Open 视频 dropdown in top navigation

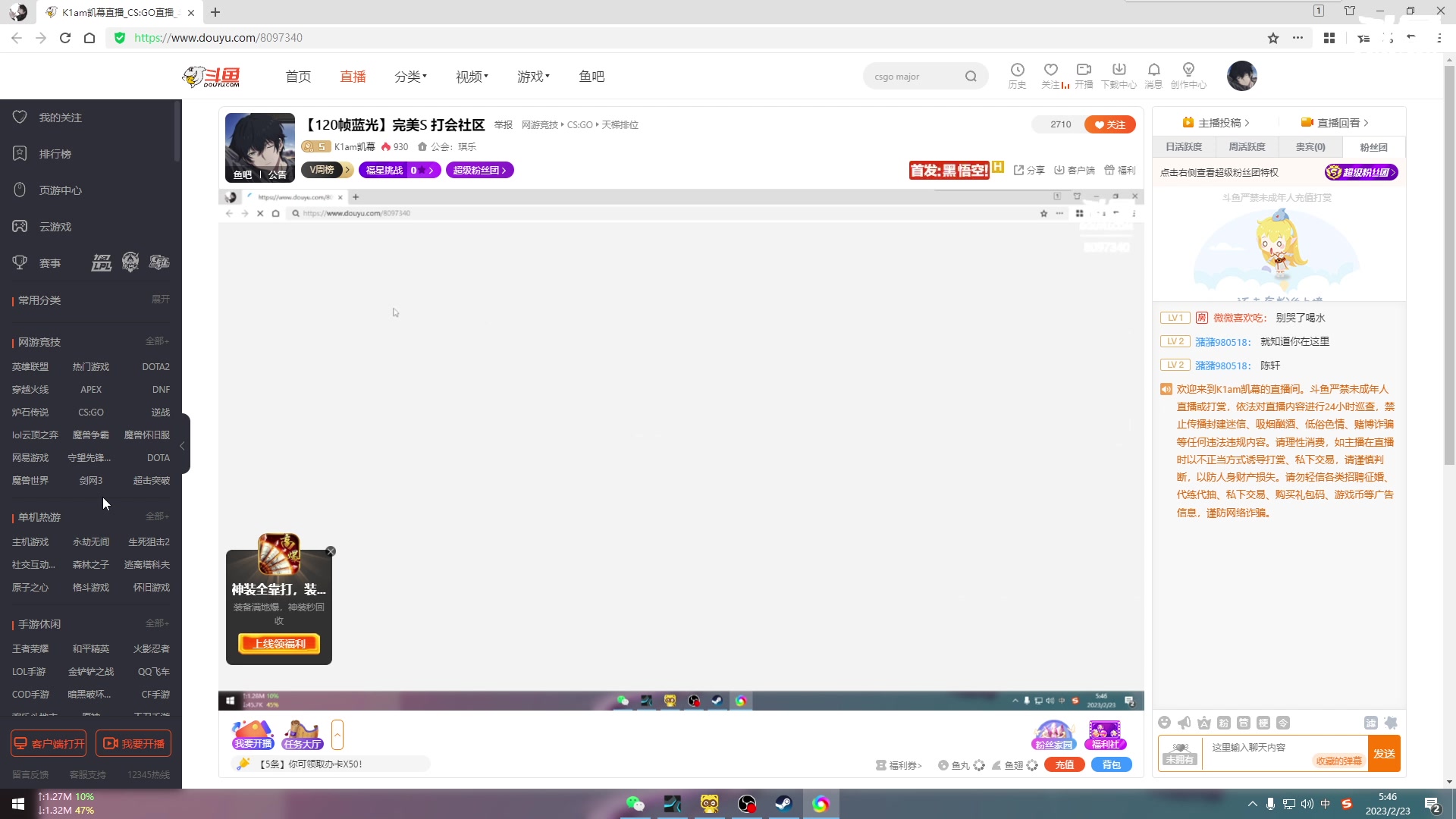[472, 77]
